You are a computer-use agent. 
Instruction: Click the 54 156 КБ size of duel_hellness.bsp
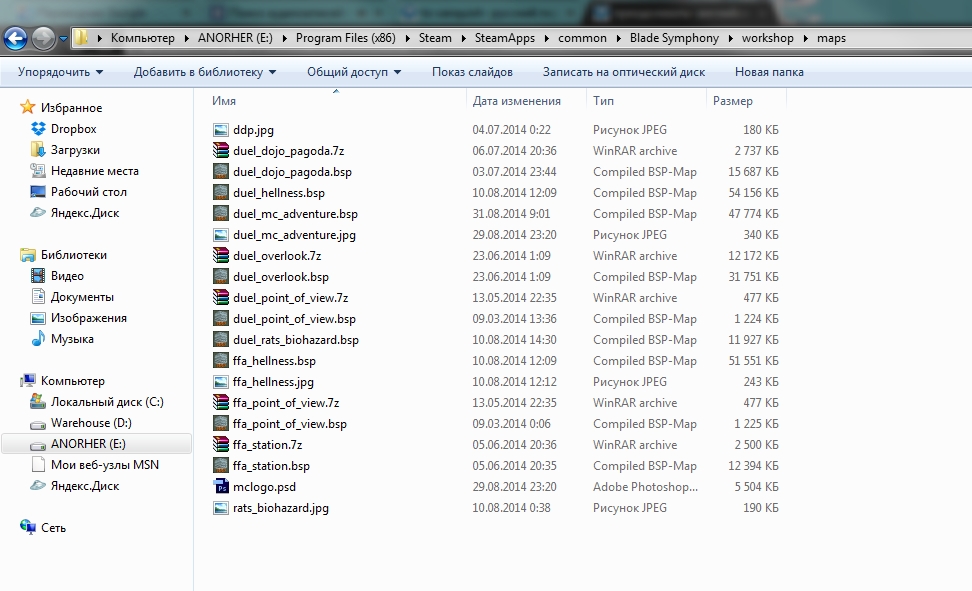click(753, 193)
